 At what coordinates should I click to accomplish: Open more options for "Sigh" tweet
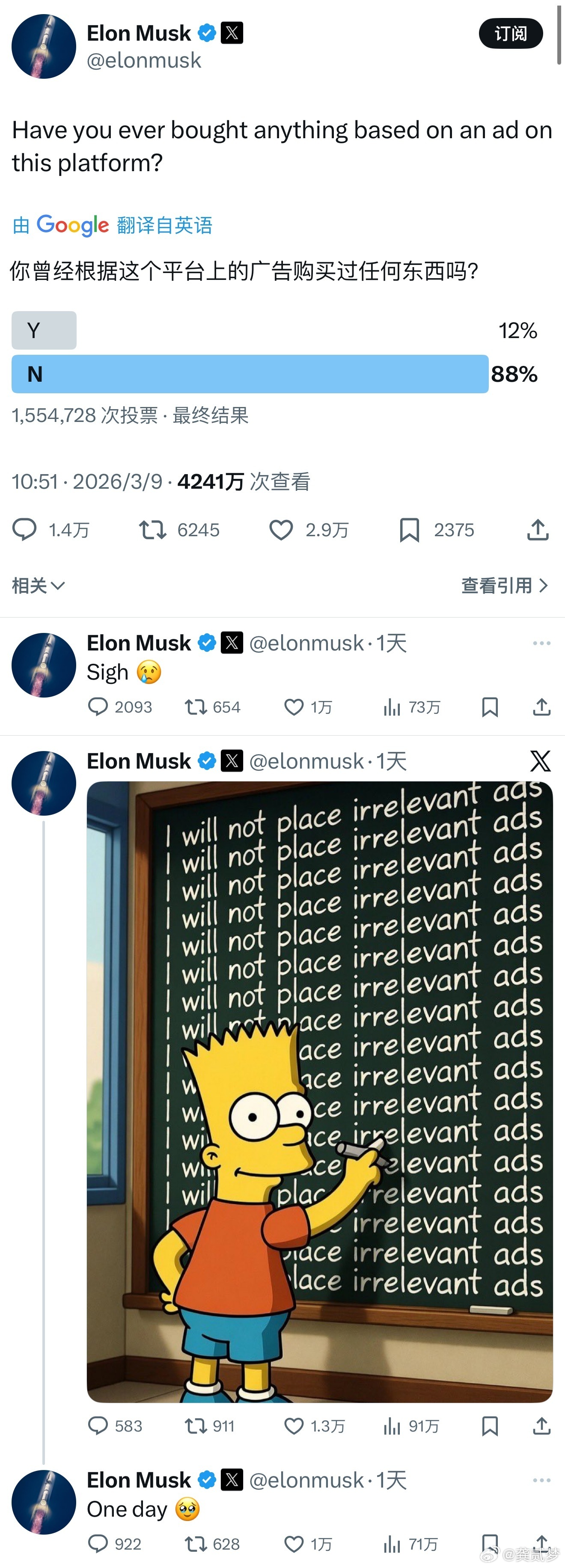point(541,643)
